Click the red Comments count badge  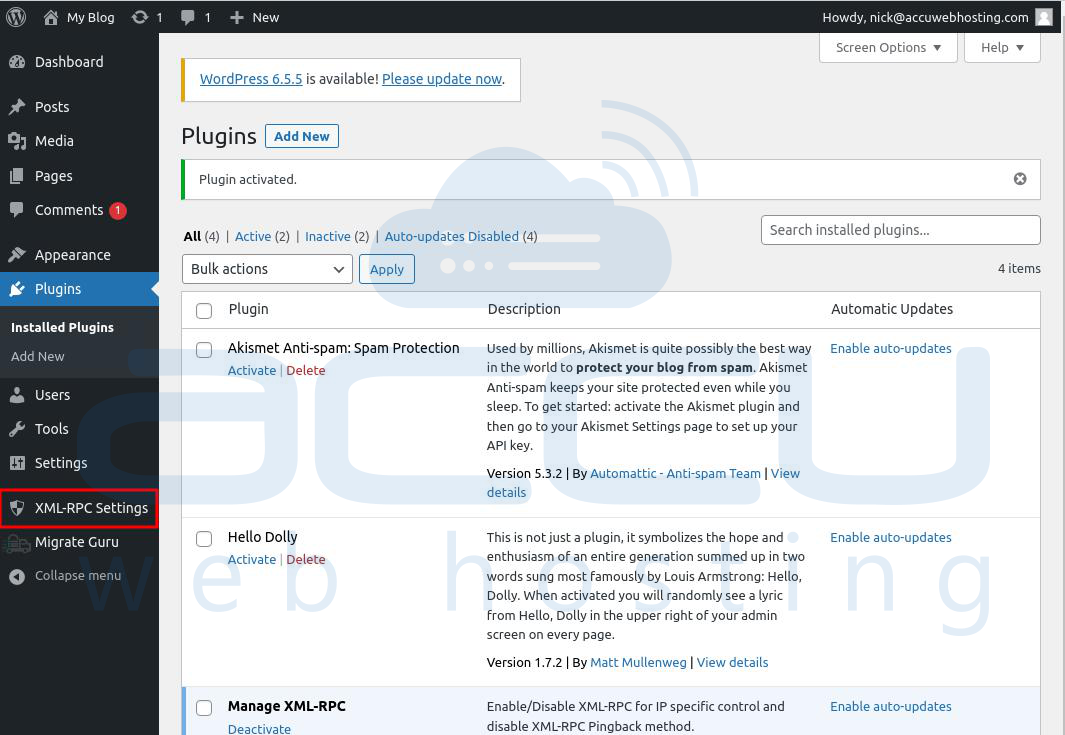click(x=118, y=211)
